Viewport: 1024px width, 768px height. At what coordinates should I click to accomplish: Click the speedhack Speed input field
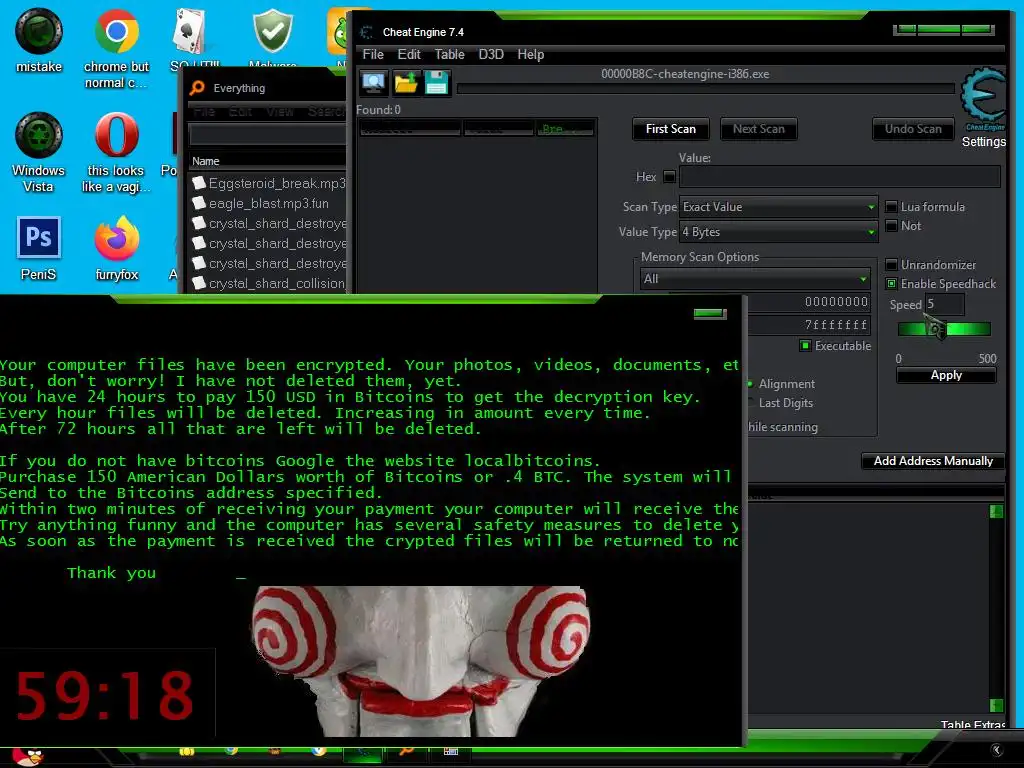pyautogui.click(x=944, y=304)
